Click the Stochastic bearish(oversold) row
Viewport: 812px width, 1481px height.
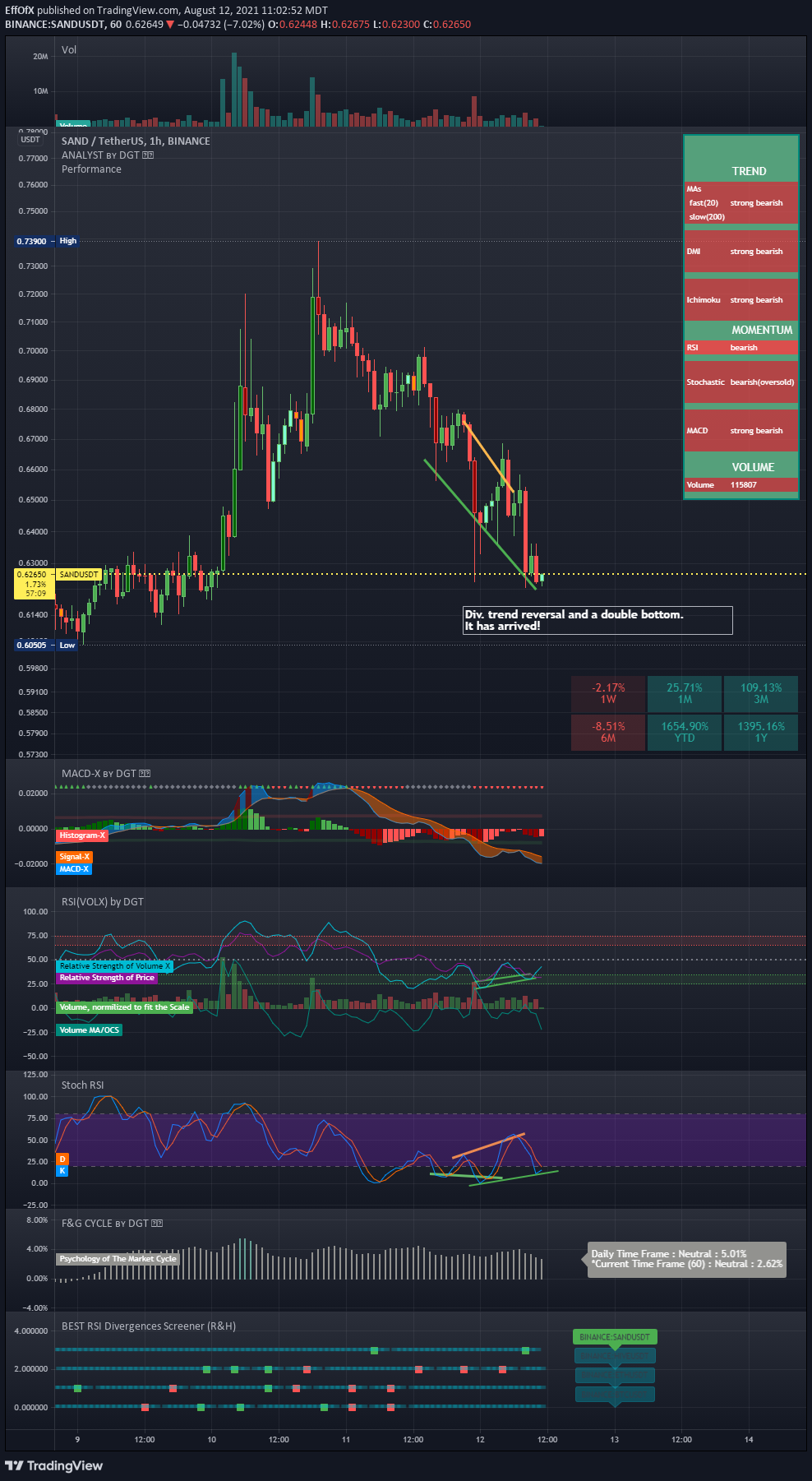(741, 382)
